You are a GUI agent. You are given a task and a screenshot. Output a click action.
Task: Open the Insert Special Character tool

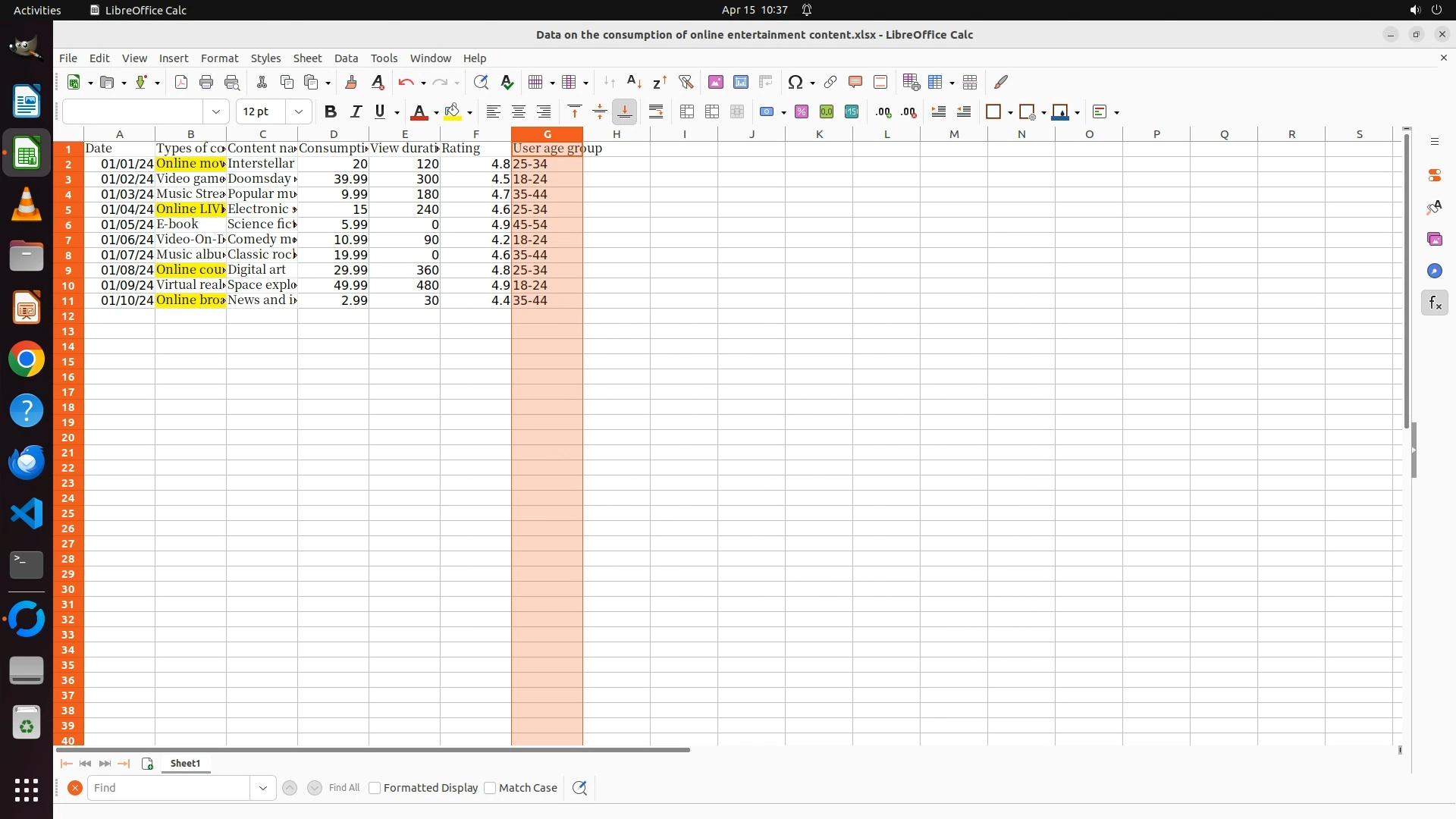[x=795, y=82]
